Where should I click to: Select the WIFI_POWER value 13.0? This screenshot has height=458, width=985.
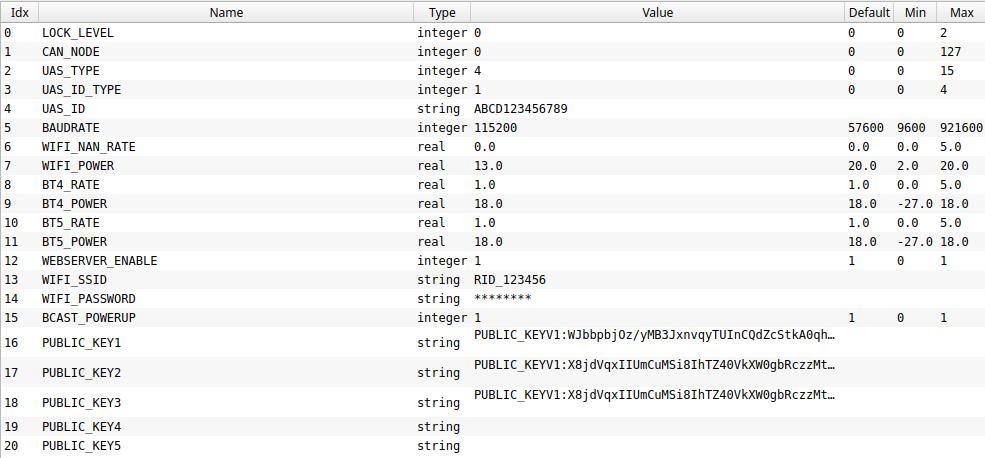(488, 166)
